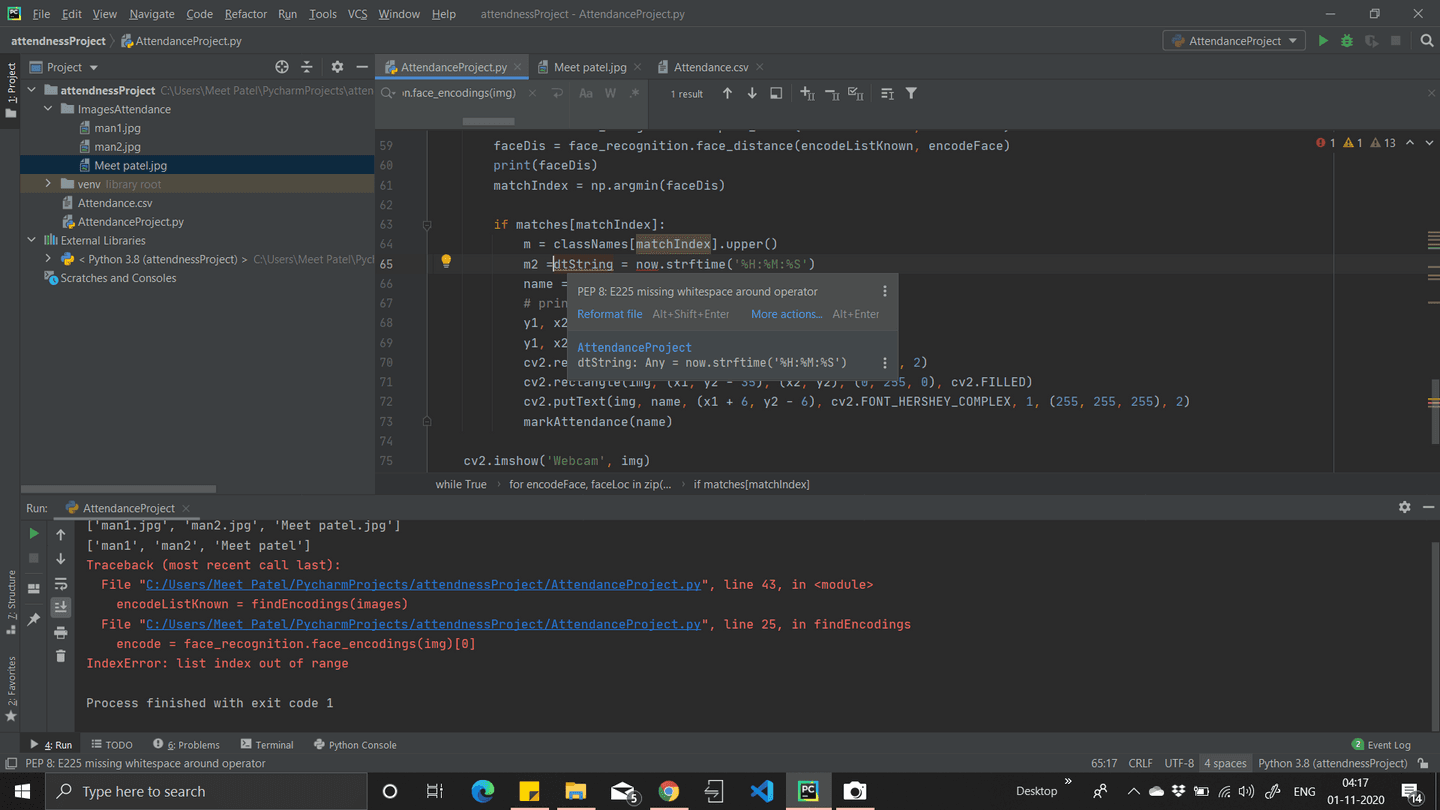Viewport: 1440px width, 810px height.
Task: Open the AttendanceProject run configuration dropdown
Action: (x=1234, y=41)
